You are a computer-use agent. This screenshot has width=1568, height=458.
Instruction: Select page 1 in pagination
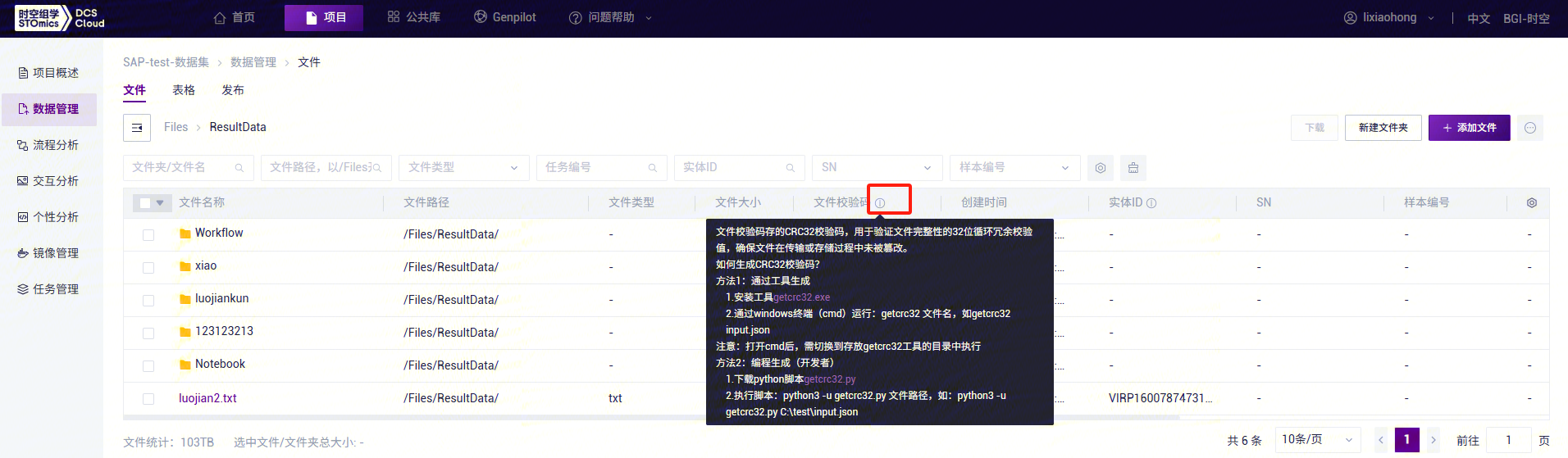coord(1407,440)
